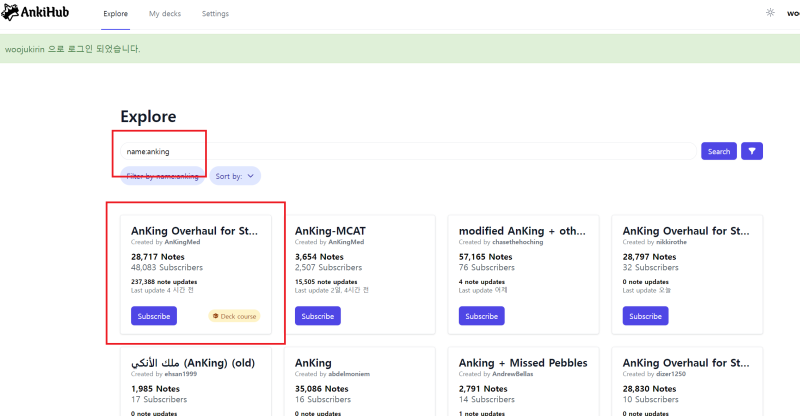Subscribe to nikkirothe's AnKing Overhaul deck
This screenshot has height=416, width=800.
point(645,316)
